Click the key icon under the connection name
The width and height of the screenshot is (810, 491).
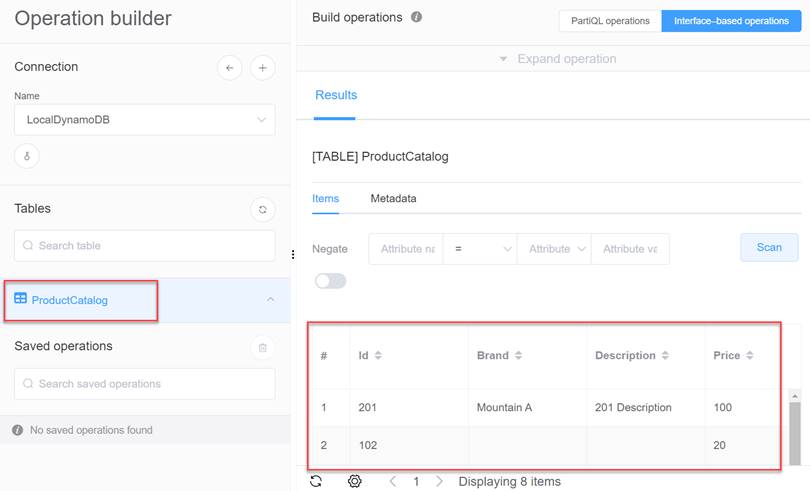click(27, 156)
